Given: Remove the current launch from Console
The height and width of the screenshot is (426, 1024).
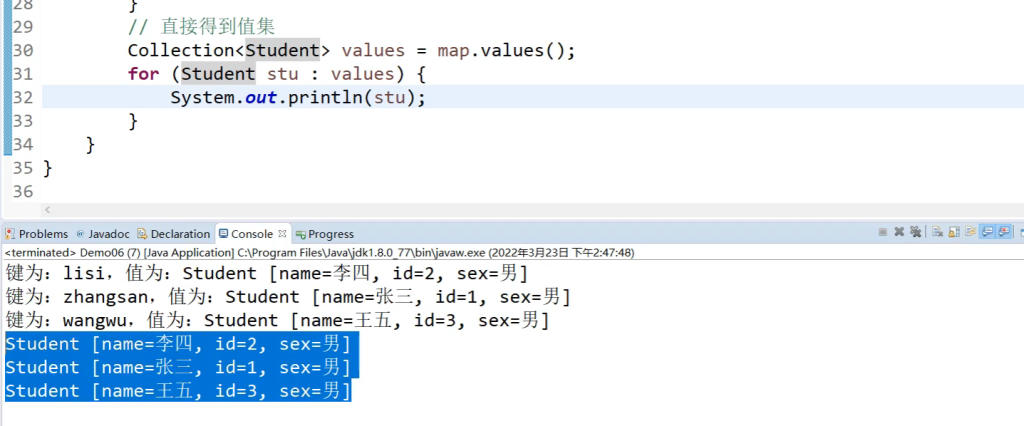Looking at the screenshot, I should [x=899, y=232].
